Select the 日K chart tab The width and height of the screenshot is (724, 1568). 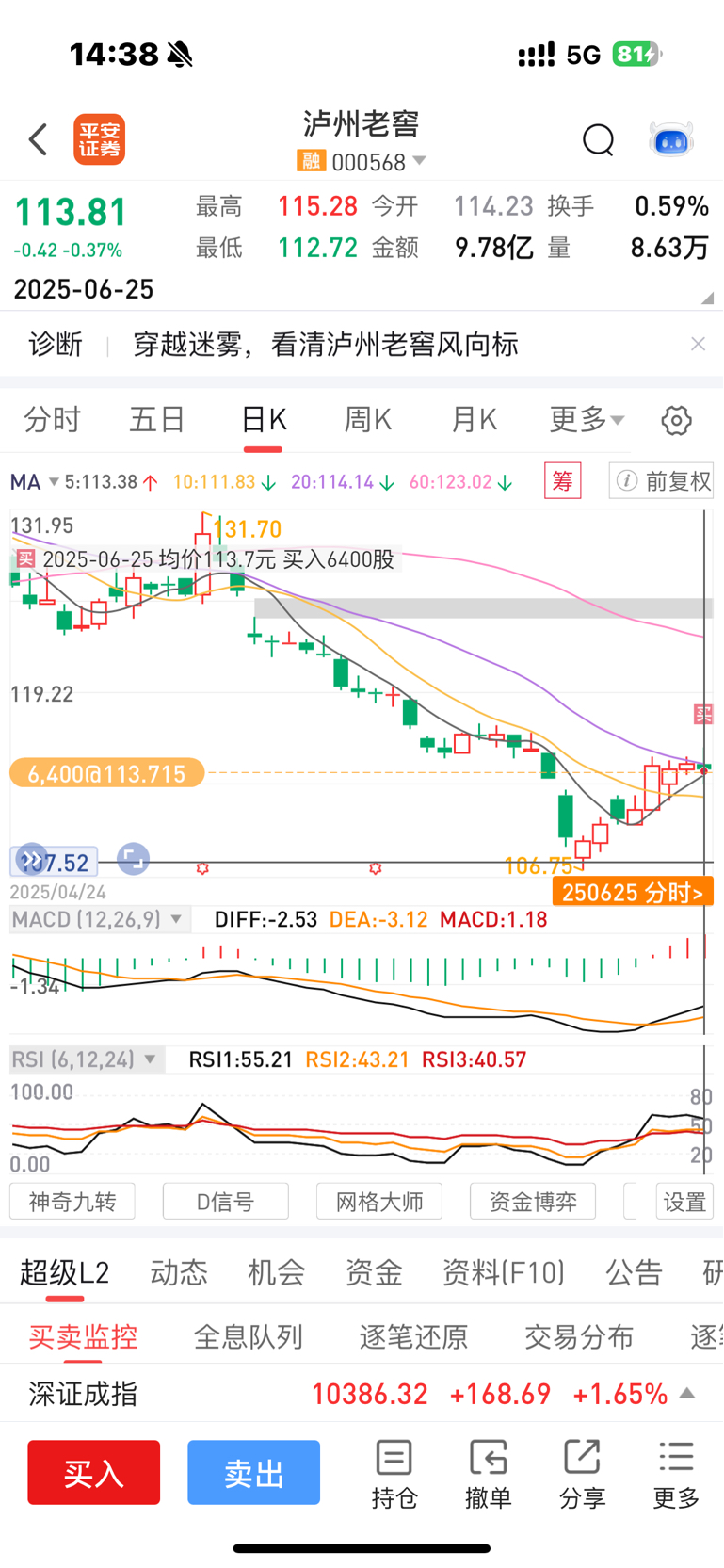(x=264, y=420)
